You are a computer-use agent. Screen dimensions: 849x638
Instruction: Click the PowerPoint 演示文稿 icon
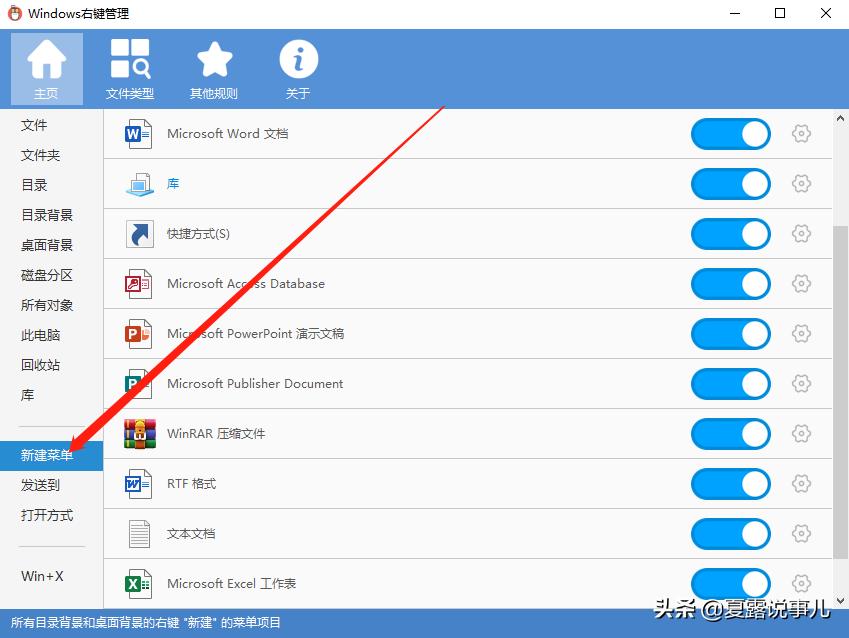(137, 333)
